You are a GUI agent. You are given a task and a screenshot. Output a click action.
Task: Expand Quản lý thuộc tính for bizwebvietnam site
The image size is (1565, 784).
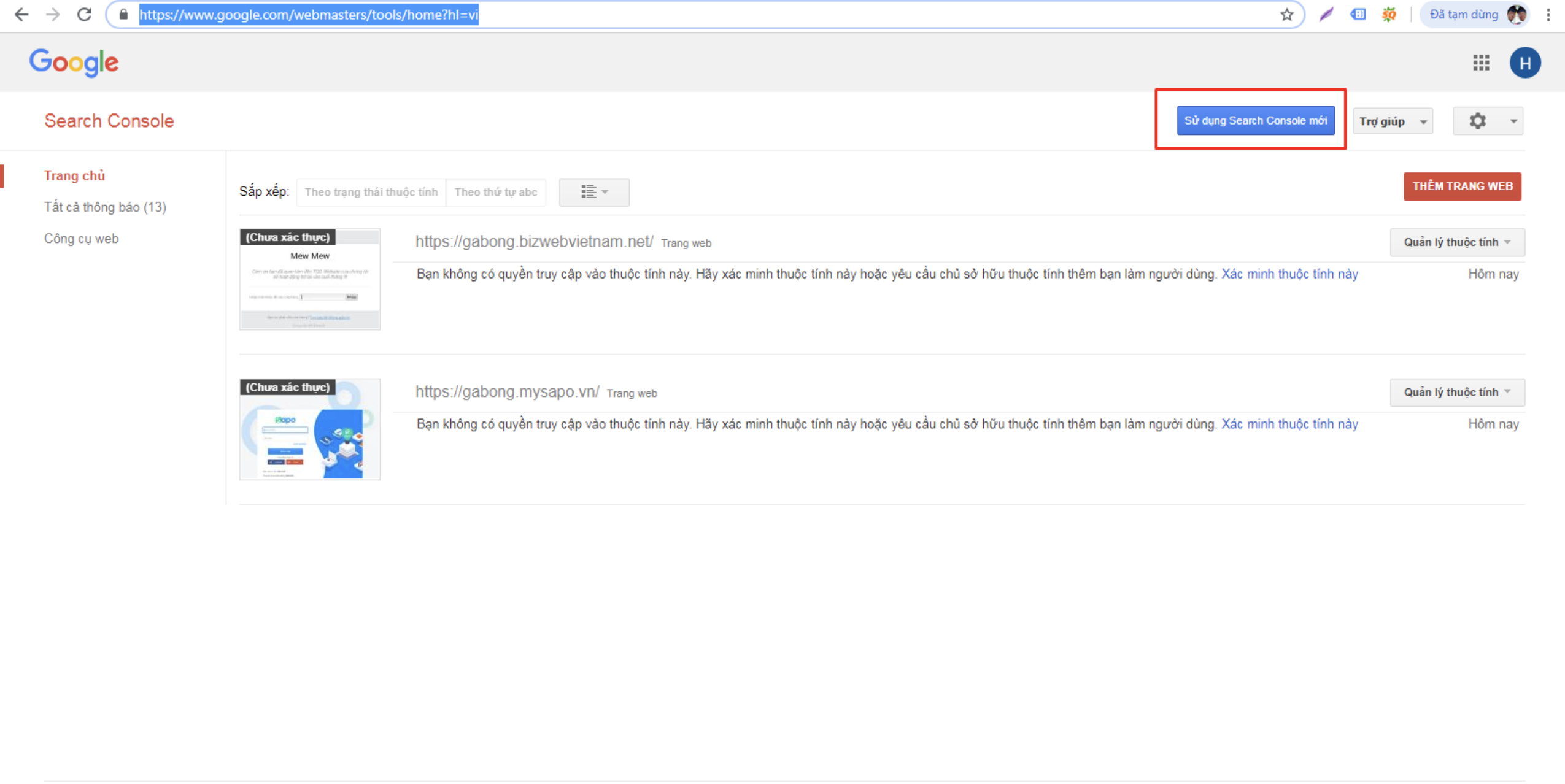click(1456, 242)
